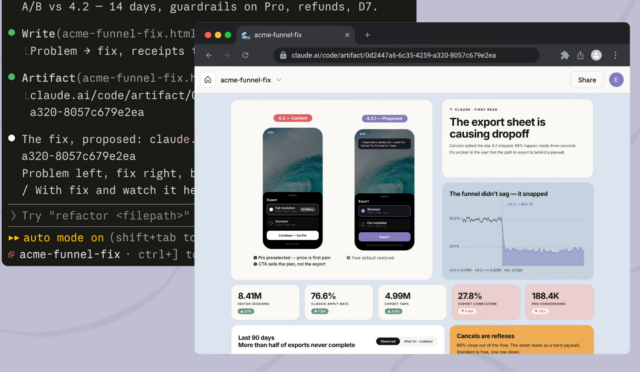Screen dimensions: 640x372
Task: Click the home icon beside acme-funnel-fix
Action: pyautogui.click(x=208, y=80)
